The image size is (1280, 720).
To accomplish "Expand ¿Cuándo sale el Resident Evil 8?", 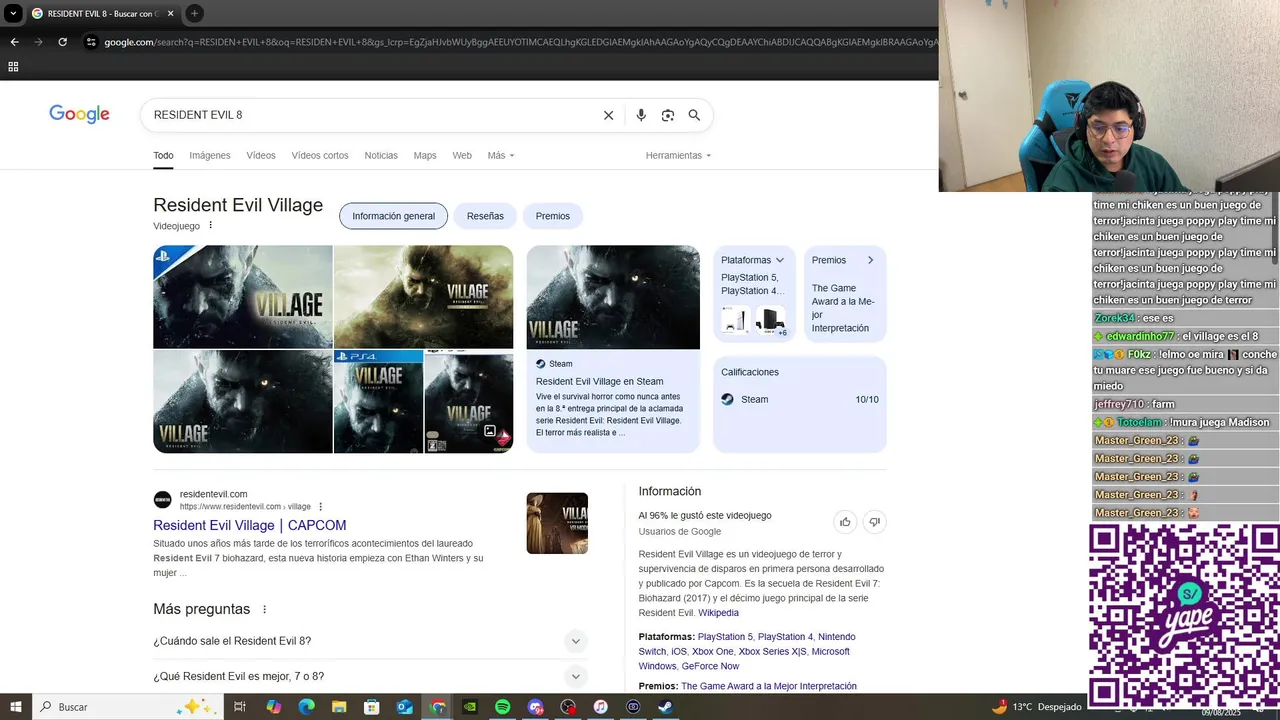I will (x=370, y=641).
